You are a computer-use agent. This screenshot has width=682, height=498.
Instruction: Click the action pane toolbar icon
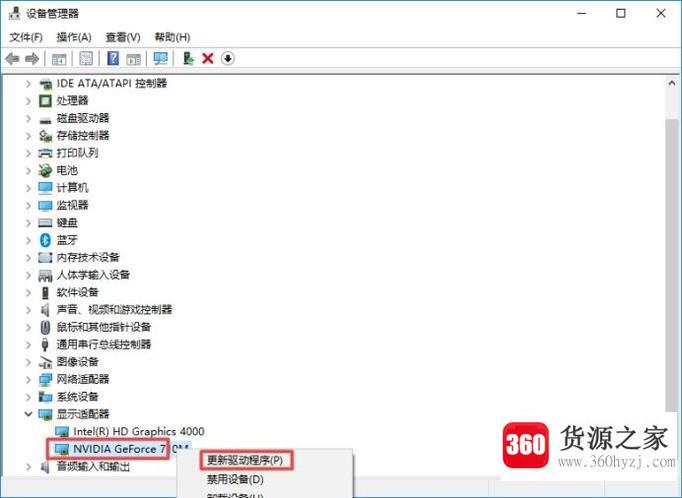(134, 58)
